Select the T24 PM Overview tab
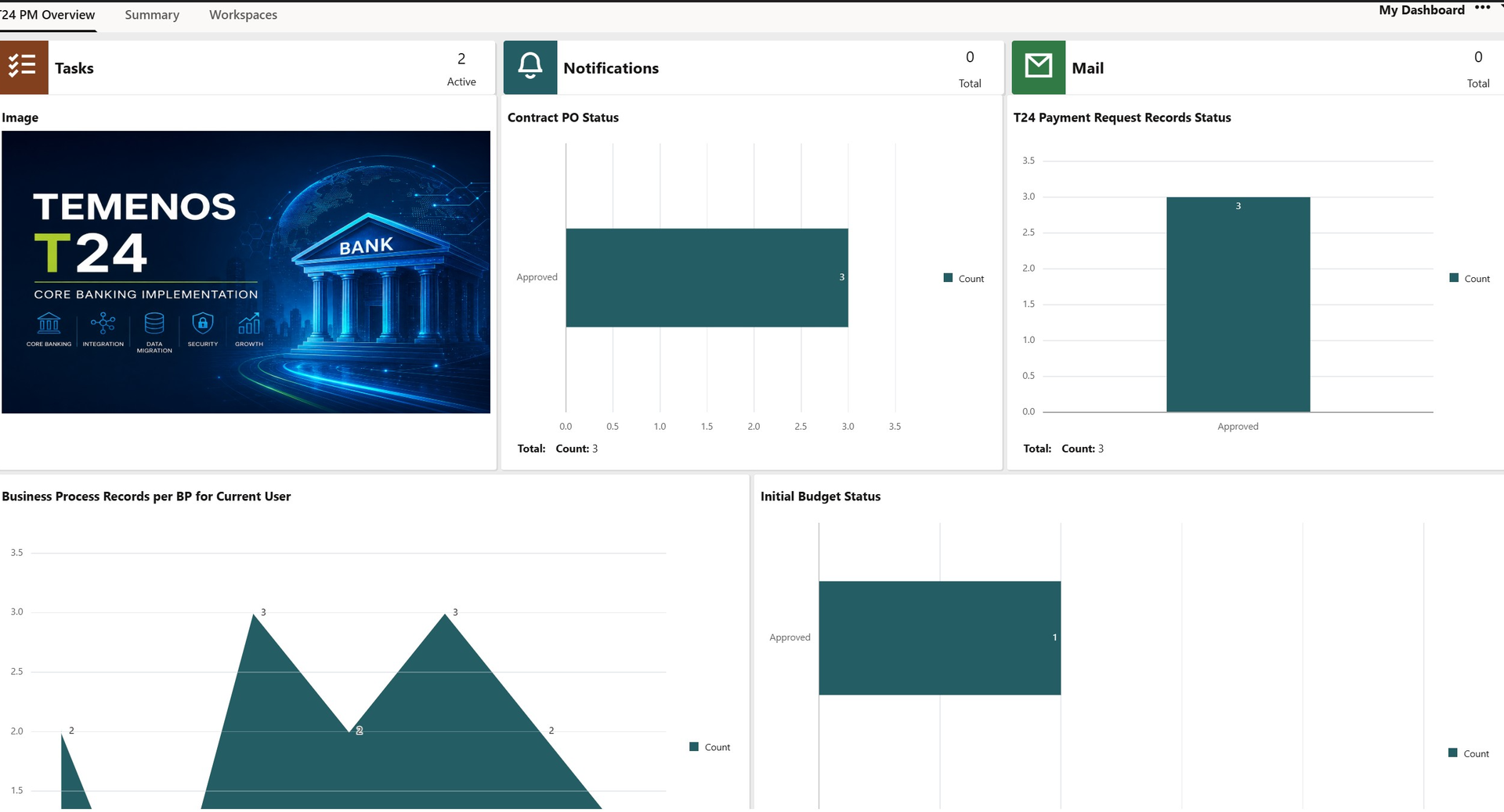The image size is (1504, 812). (48, 15)
